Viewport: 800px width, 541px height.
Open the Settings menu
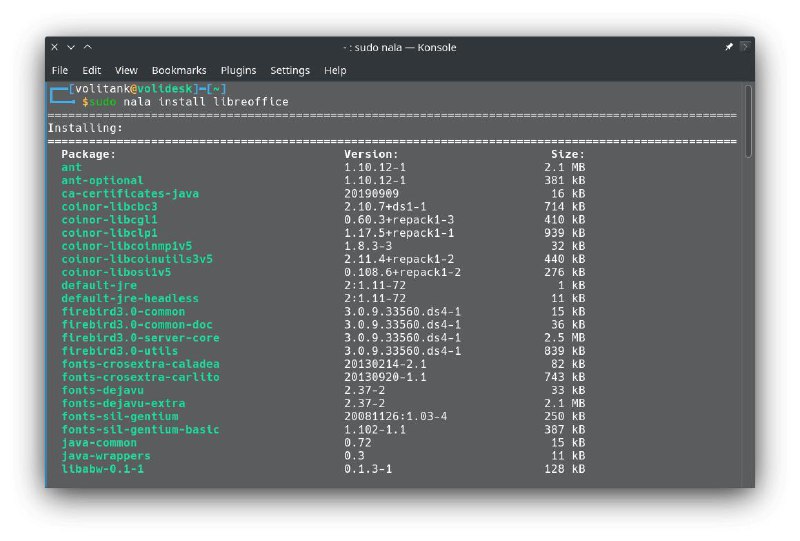pyautogui.click(x=290, y=70)
